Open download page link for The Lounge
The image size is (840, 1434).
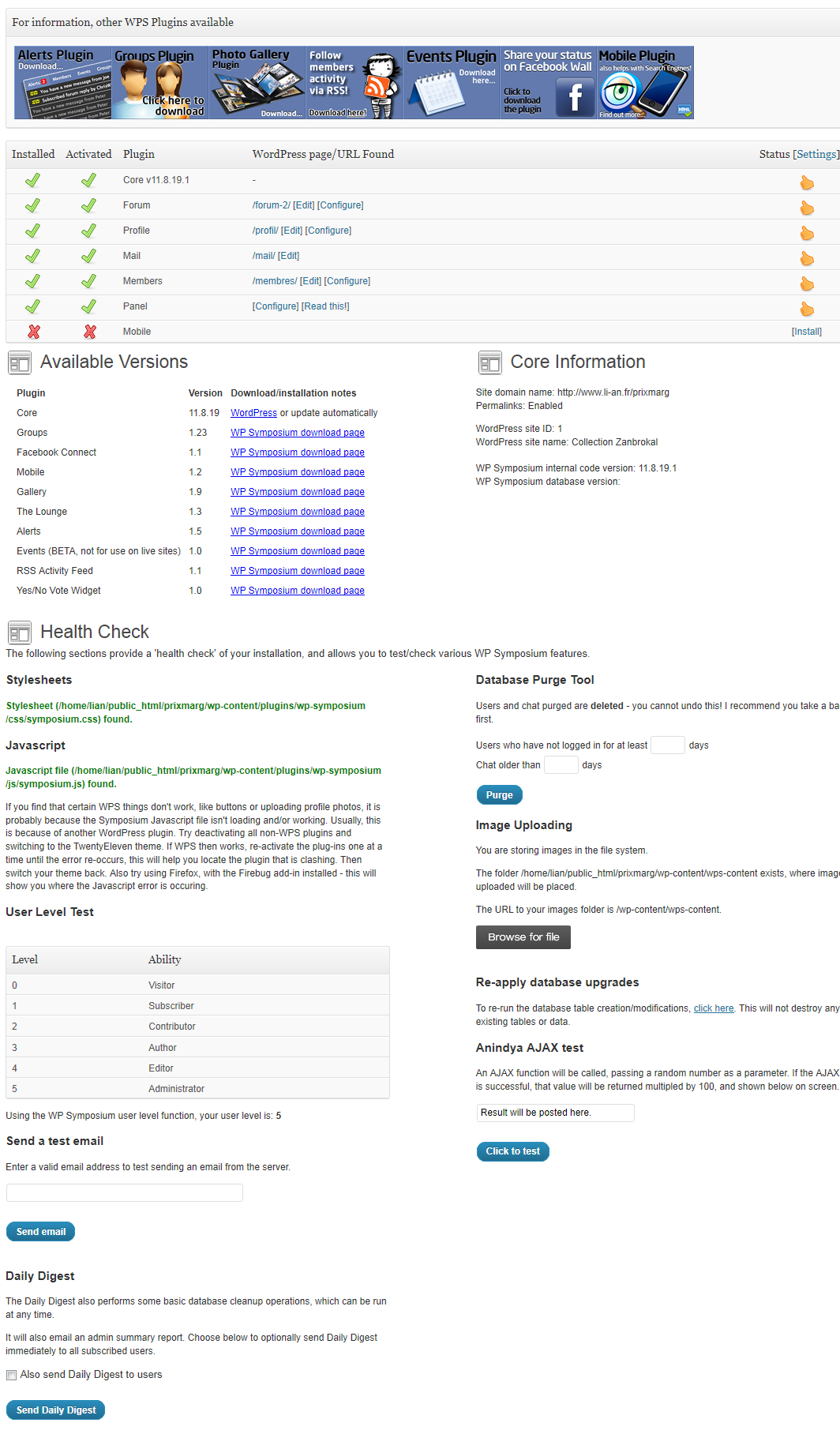point(298,512)
